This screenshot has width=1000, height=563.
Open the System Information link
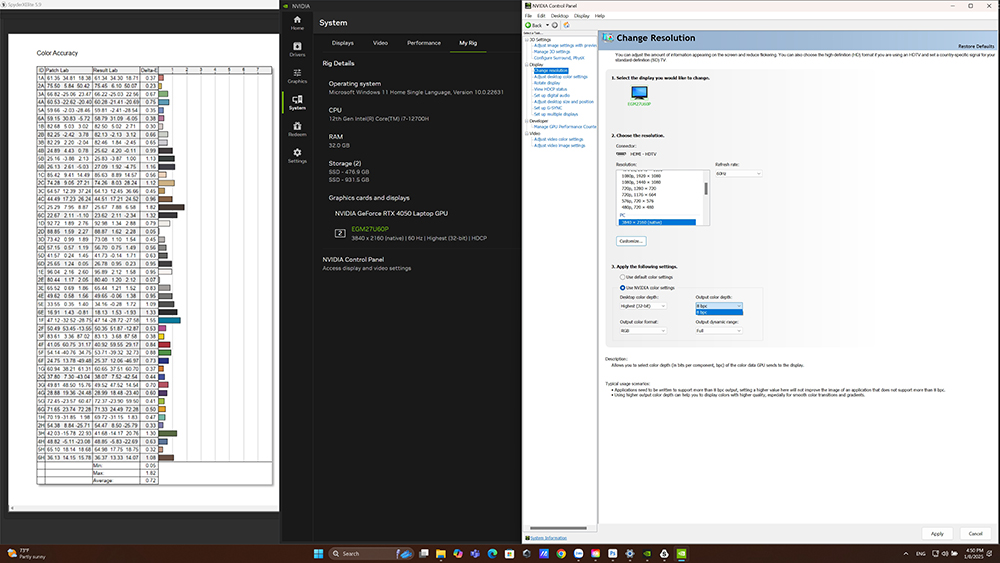(548, 538)
